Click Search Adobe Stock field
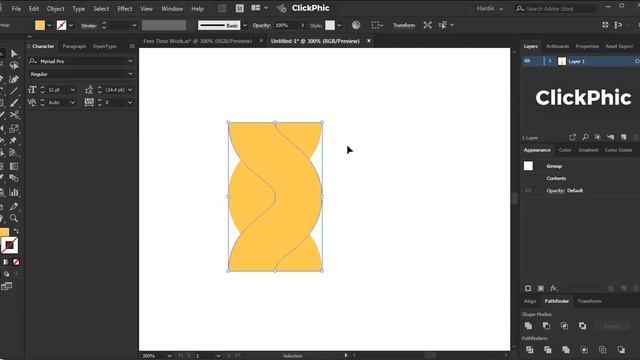 (x=556, y=9)
